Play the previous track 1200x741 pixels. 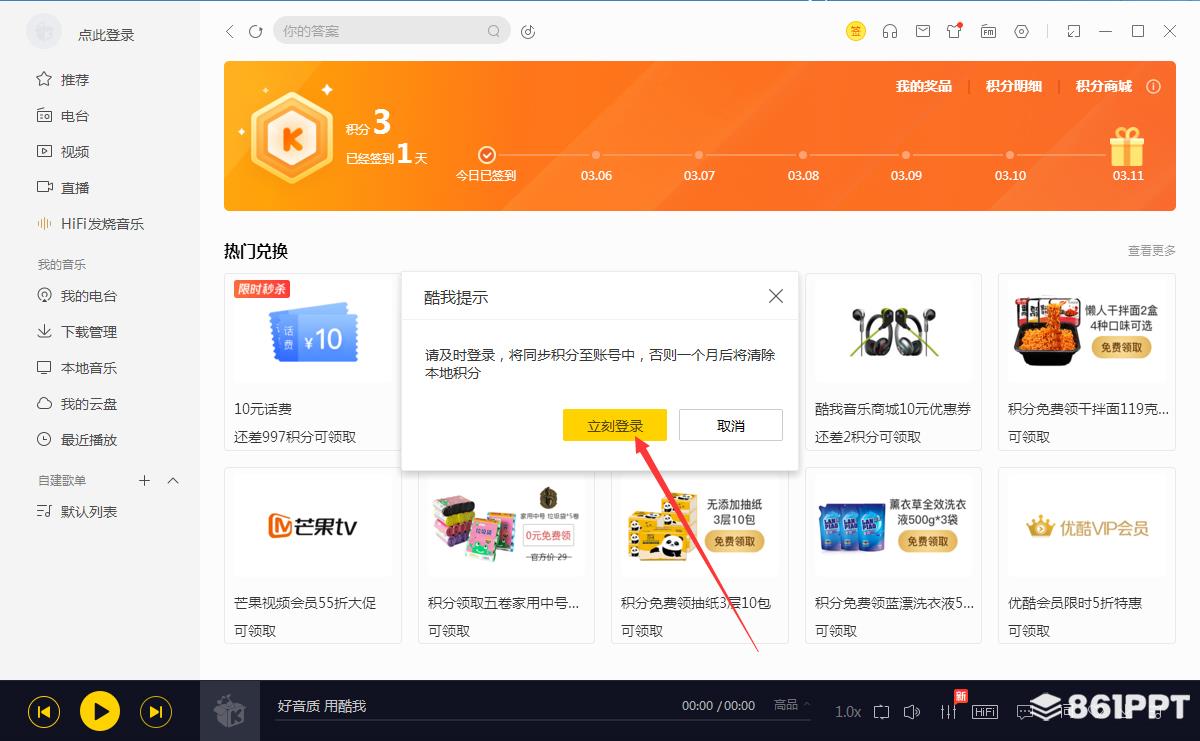click(44, 711)
